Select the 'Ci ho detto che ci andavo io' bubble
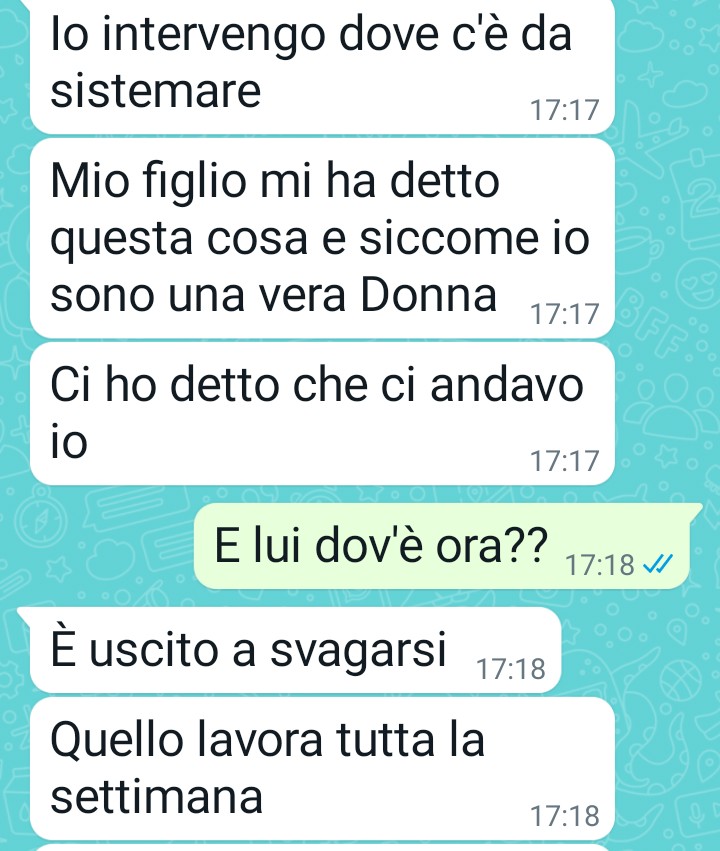This screenshot has height=851, width=720. [x=322, y=413]
